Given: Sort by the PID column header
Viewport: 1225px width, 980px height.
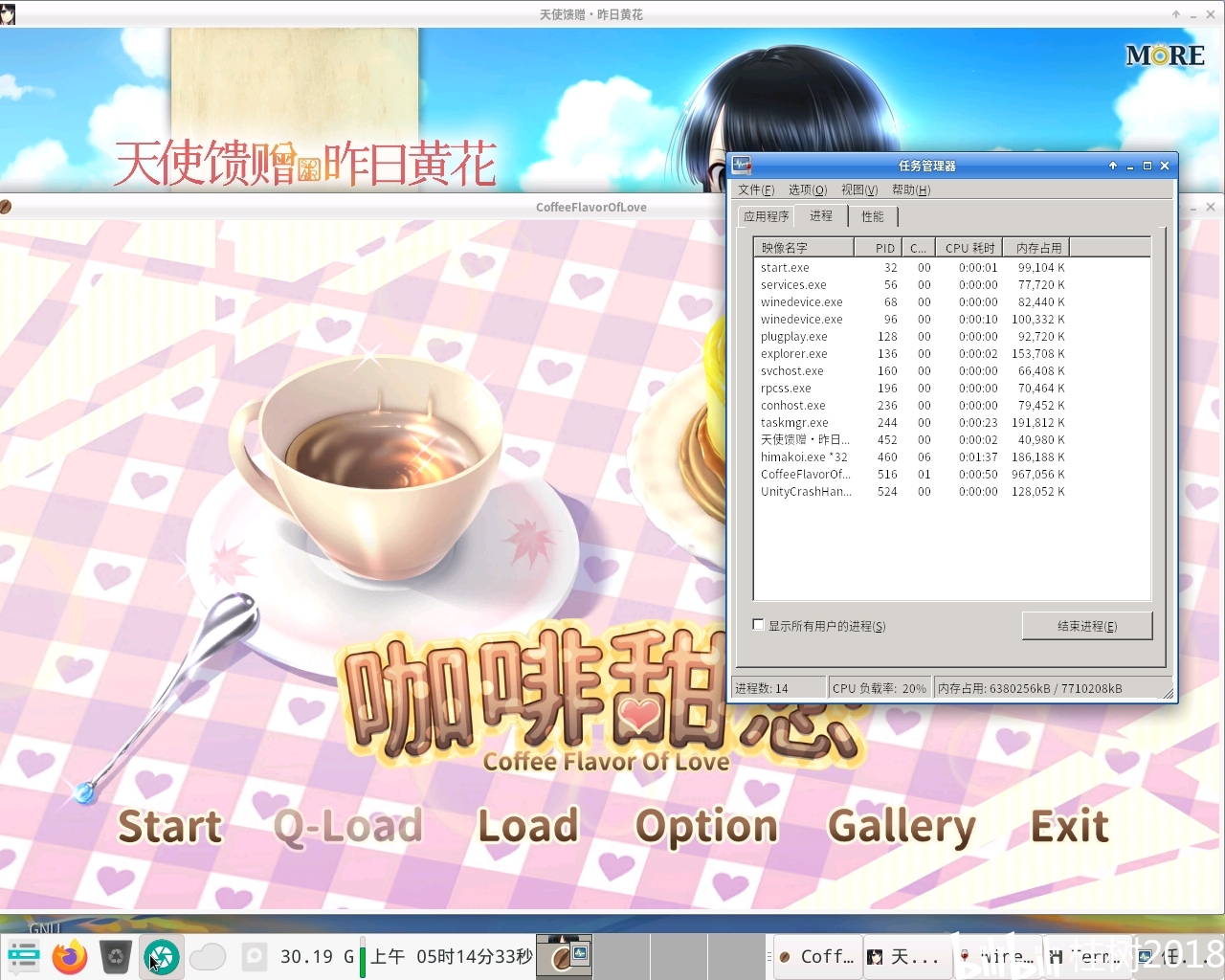Looking at the screenshot, I should tap(879, 248).
